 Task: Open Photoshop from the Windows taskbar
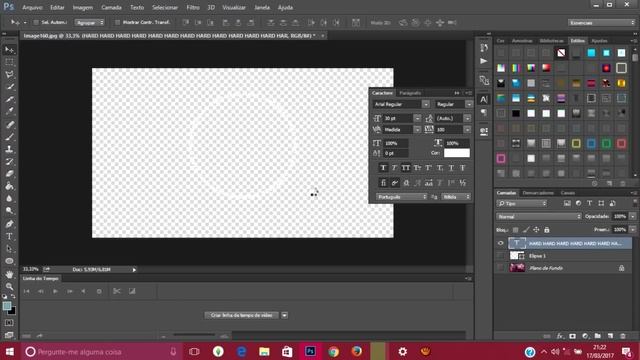pos(310,351)
